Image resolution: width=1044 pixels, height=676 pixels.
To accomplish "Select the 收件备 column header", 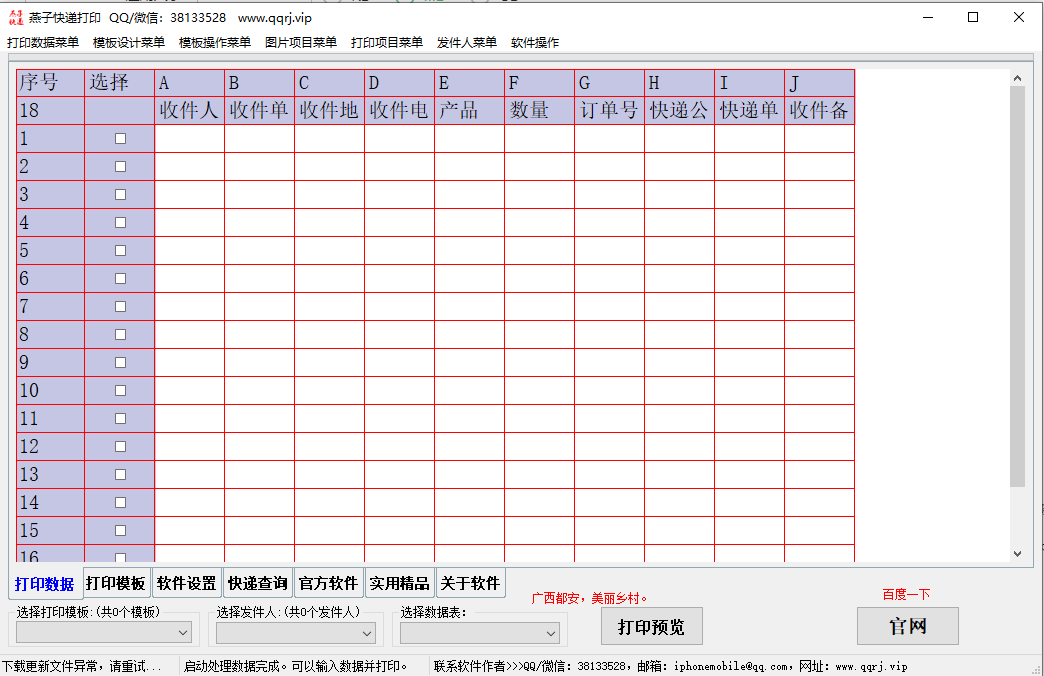I will (819, 111).
